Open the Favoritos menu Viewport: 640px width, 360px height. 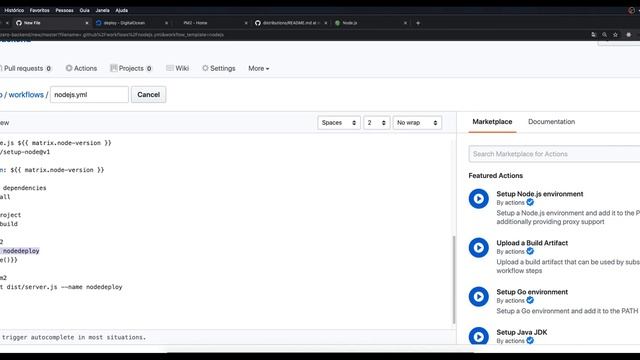[40, 10]
